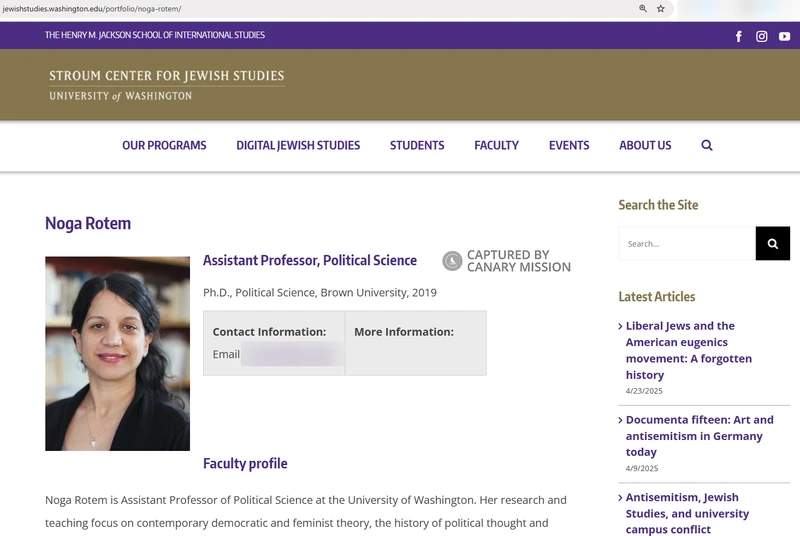The height and width of the screenshot is (536, 800).
Task: Click the zoom magnifier in address bar
Action: click(643, 8)
